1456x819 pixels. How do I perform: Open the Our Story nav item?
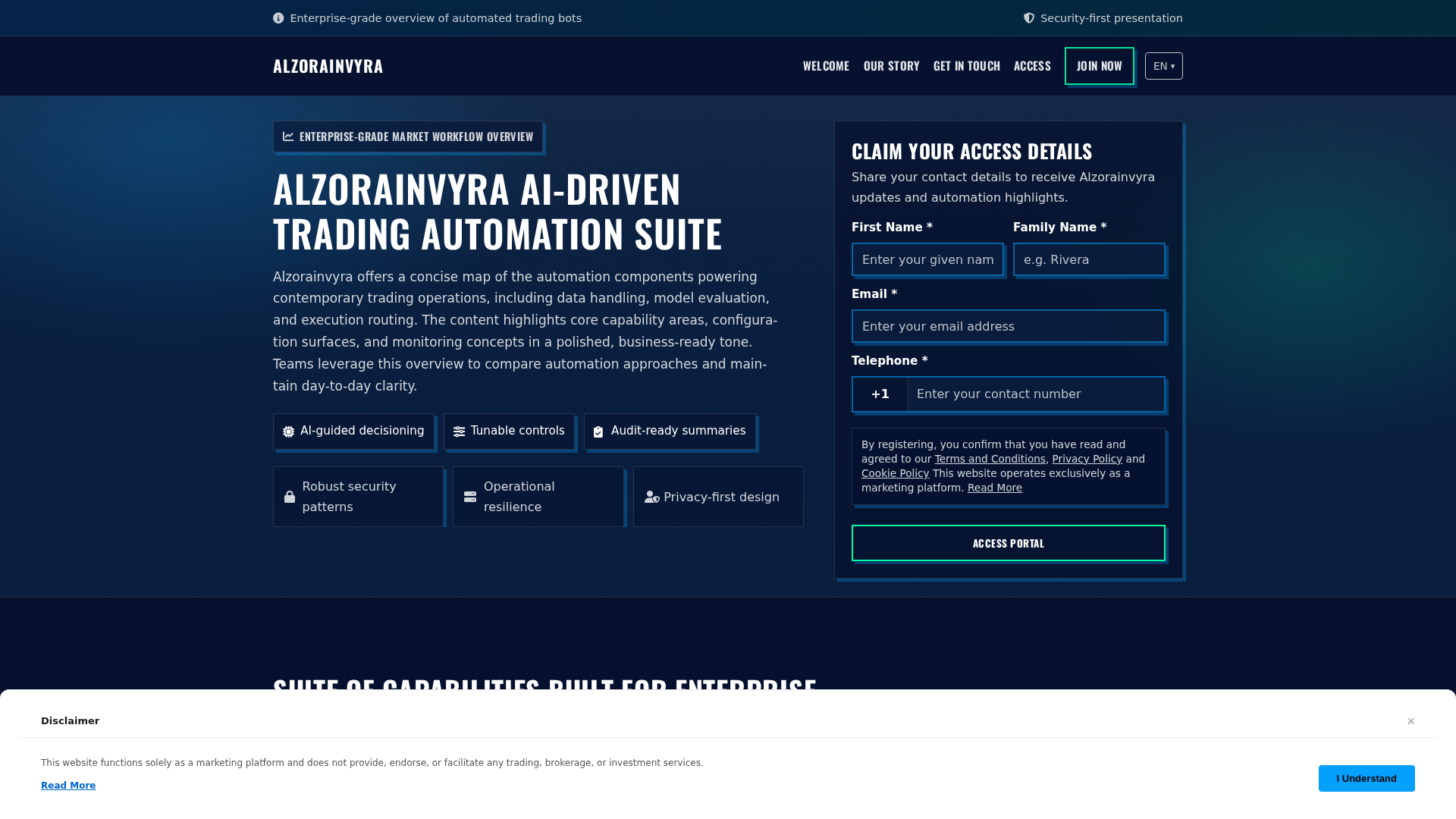tap(892, 66)
